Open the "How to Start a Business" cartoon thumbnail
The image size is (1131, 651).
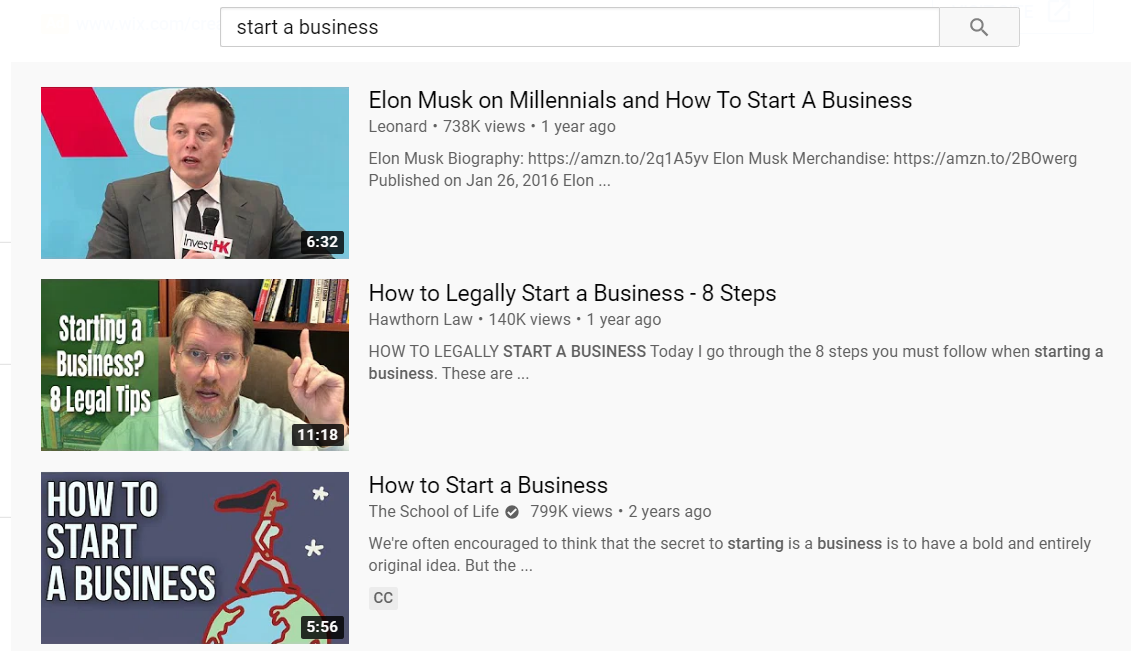194,558
